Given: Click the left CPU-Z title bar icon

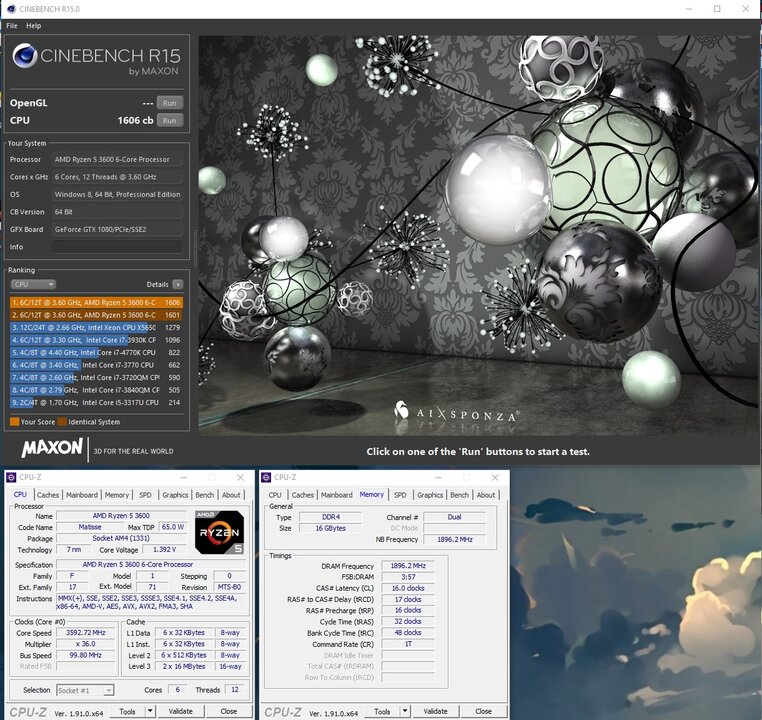Looking at the screenshot, I should 11,478.
